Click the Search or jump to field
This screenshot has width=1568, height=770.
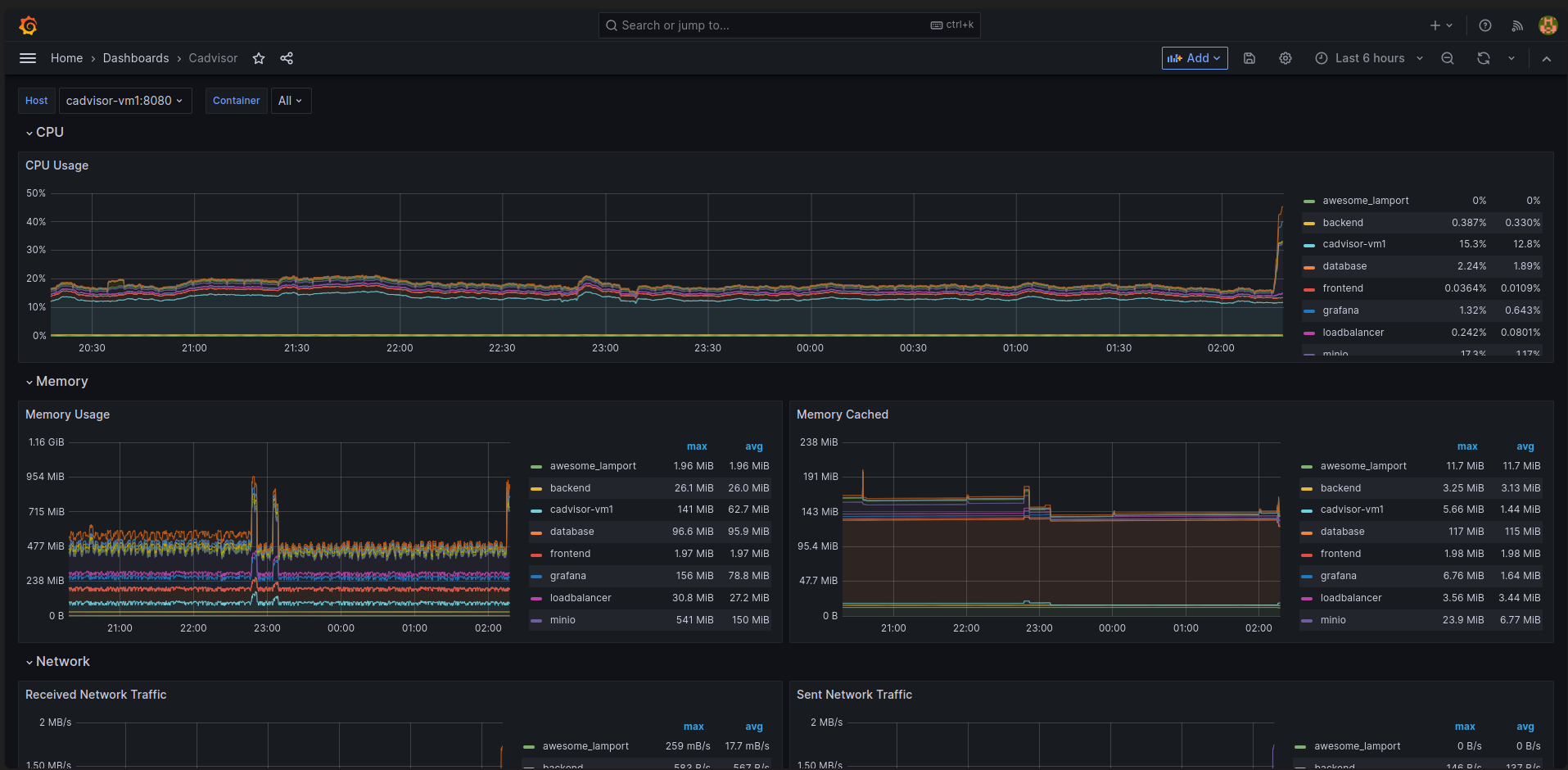(789, 25)
